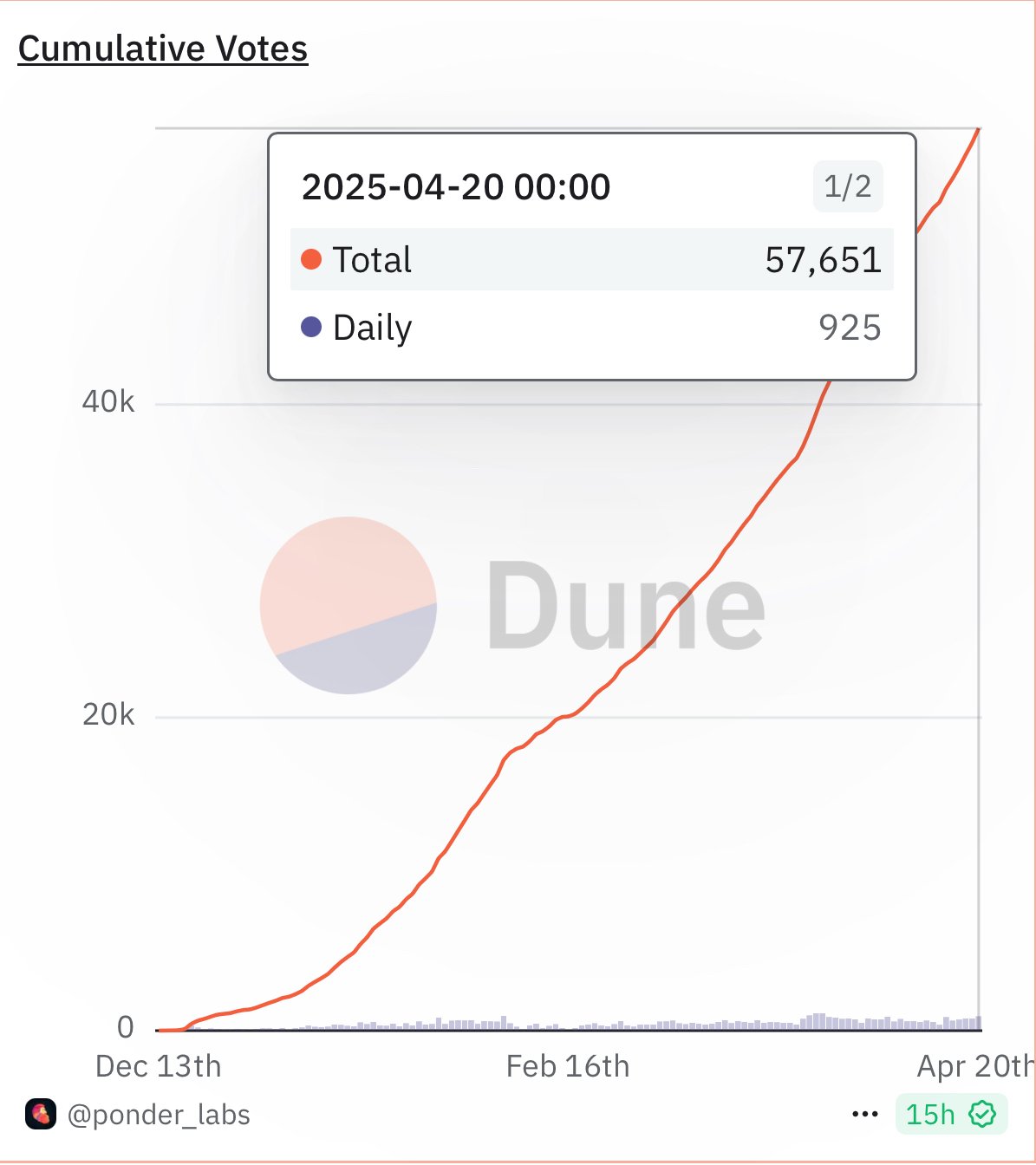Click the Dec 13th x-axis label
This screenshot has height=1165, width=1036.
pos(159,1066)
